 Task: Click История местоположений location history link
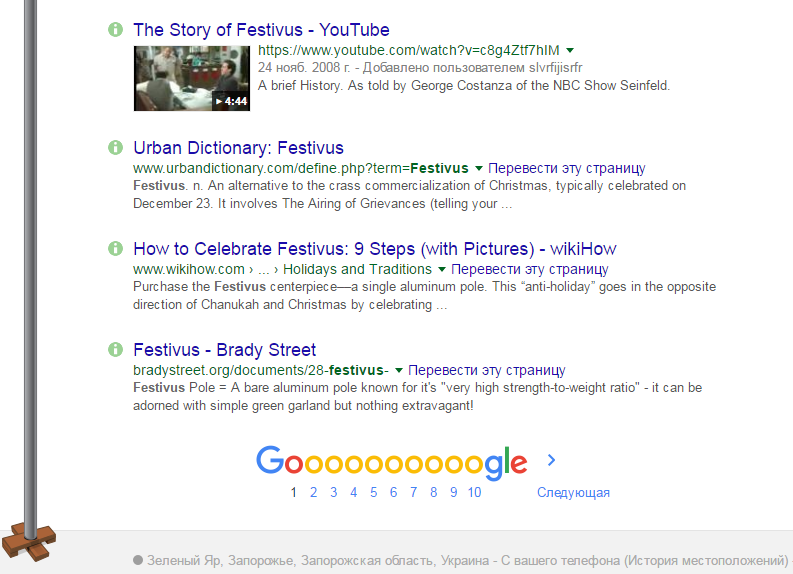pos(706,560)
